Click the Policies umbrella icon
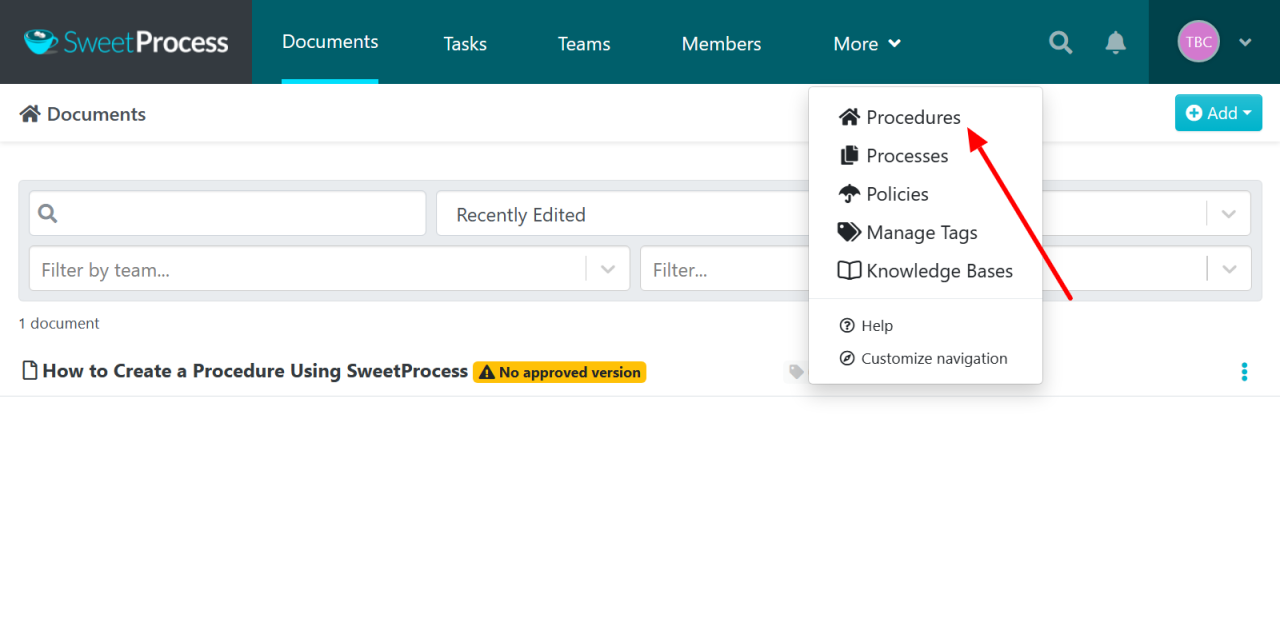Screen dimensions: 1280x630 [849, 194]
